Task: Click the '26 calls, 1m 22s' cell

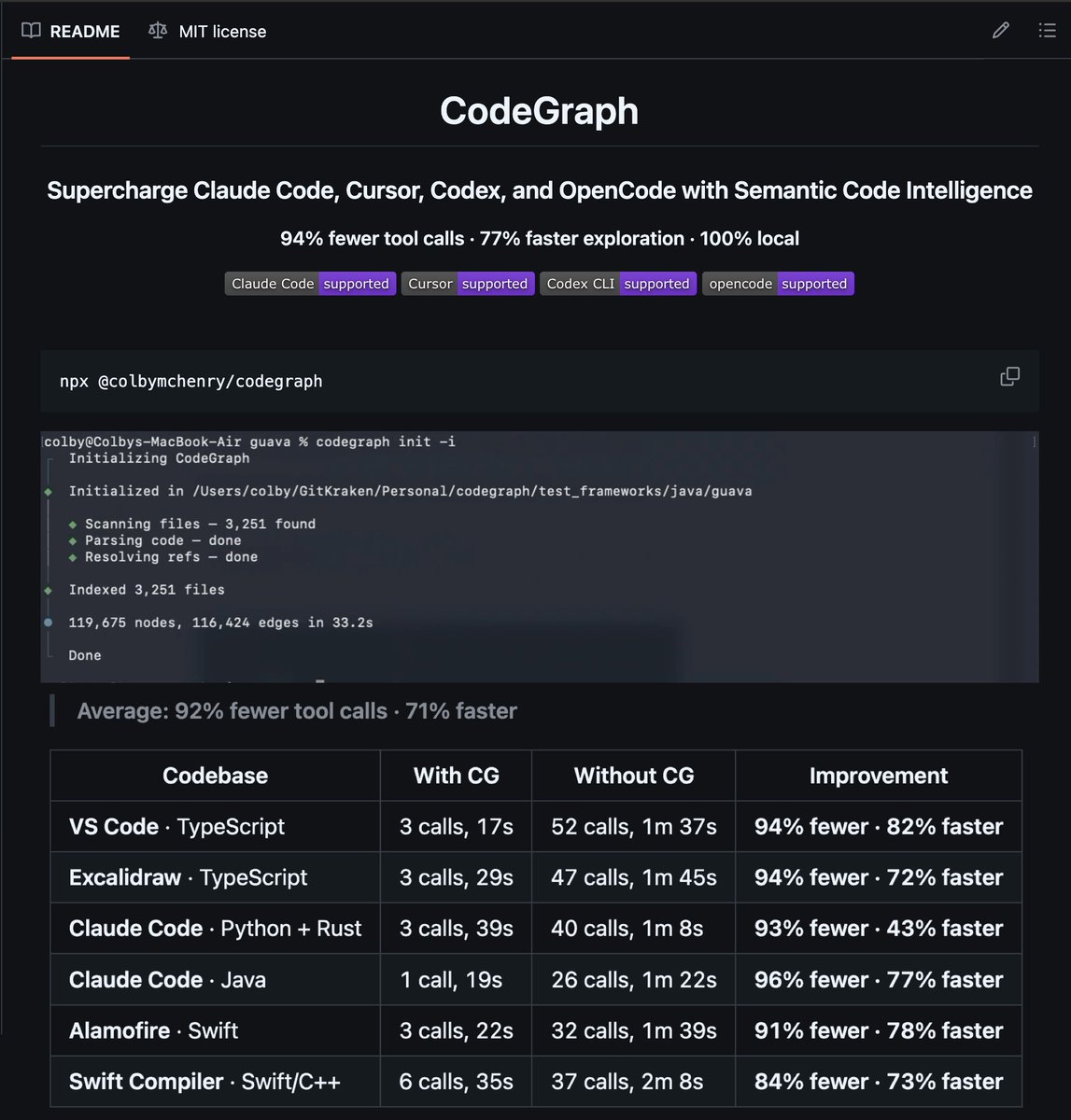Action: point(634,980)
